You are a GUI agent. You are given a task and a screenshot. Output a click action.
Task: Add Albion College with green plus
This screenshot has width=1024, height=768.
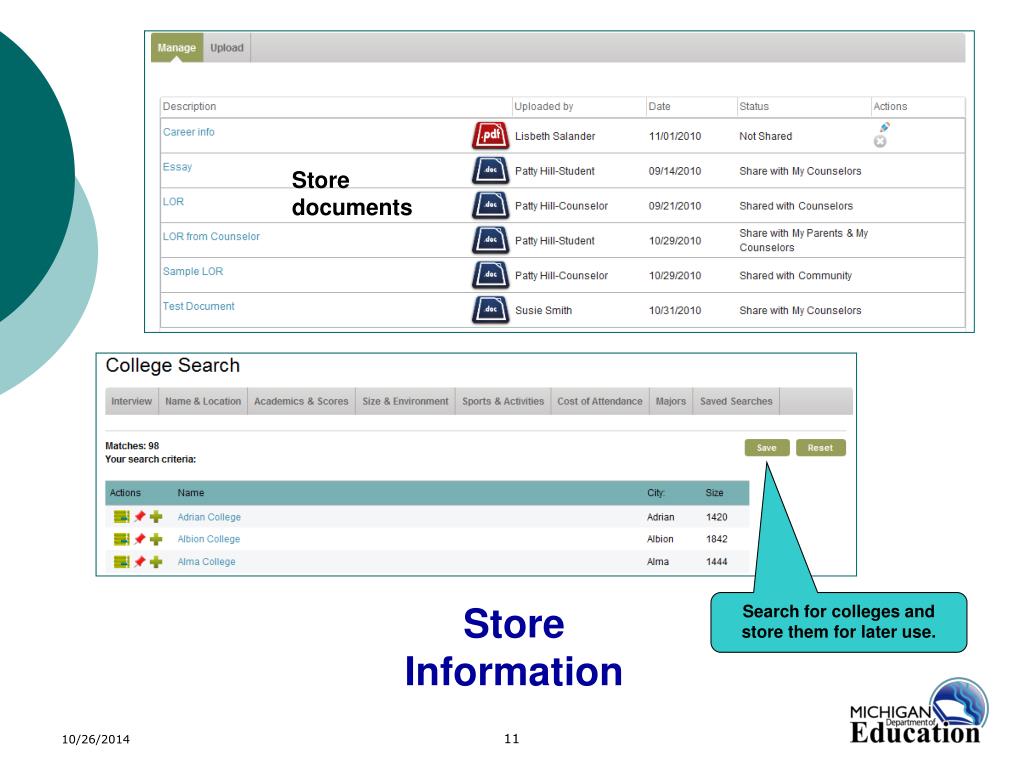click(156, 539)
